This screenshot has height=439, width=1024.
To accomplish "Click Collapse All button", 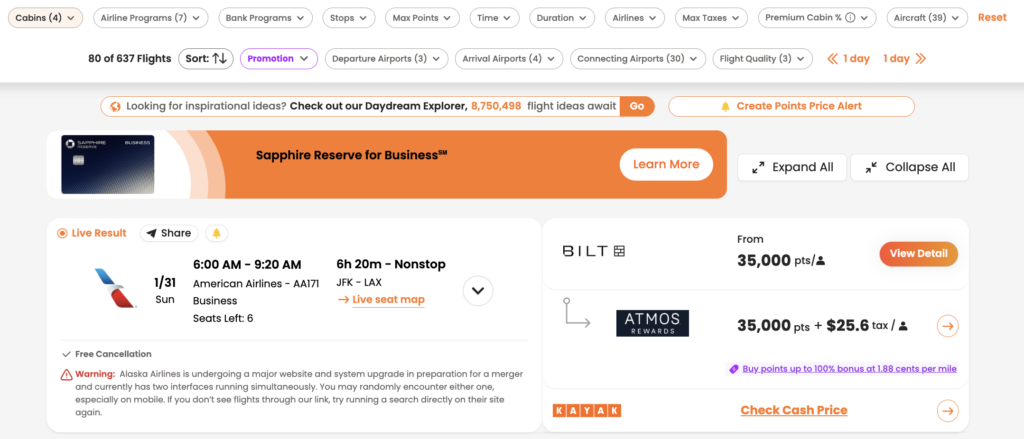I will tap(909, 167).
